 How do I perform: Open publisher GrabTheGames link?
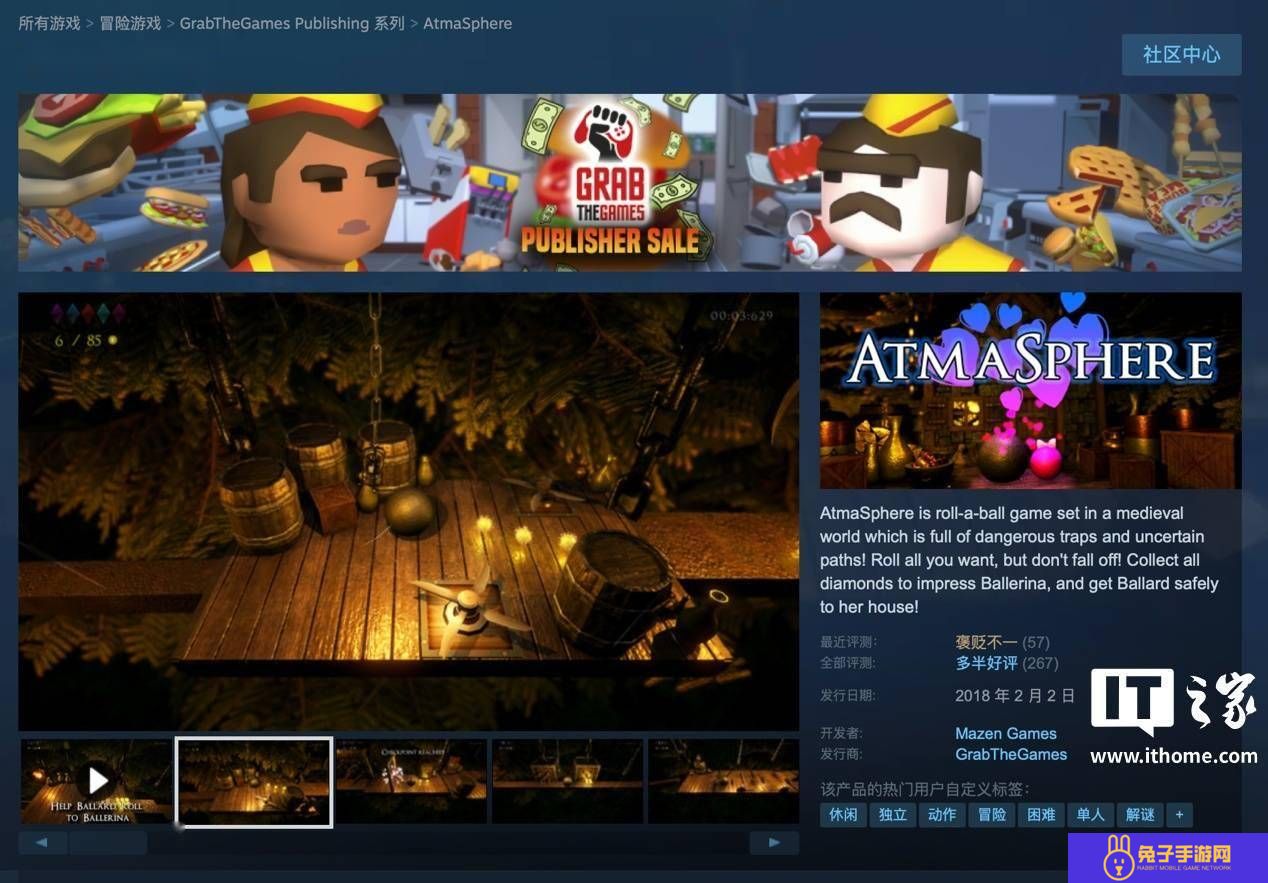tap(1011, 754)
